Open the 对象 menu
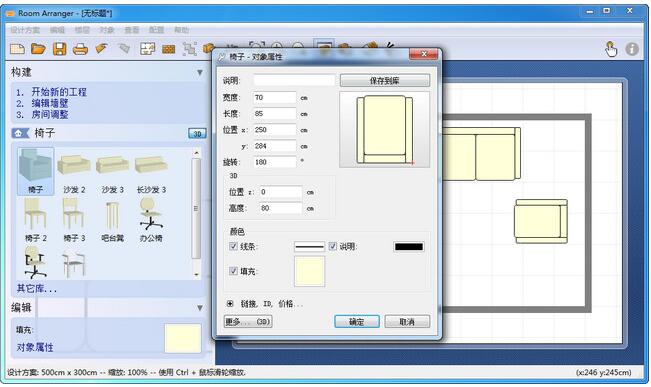651x387 pixels. coord(107,30)
